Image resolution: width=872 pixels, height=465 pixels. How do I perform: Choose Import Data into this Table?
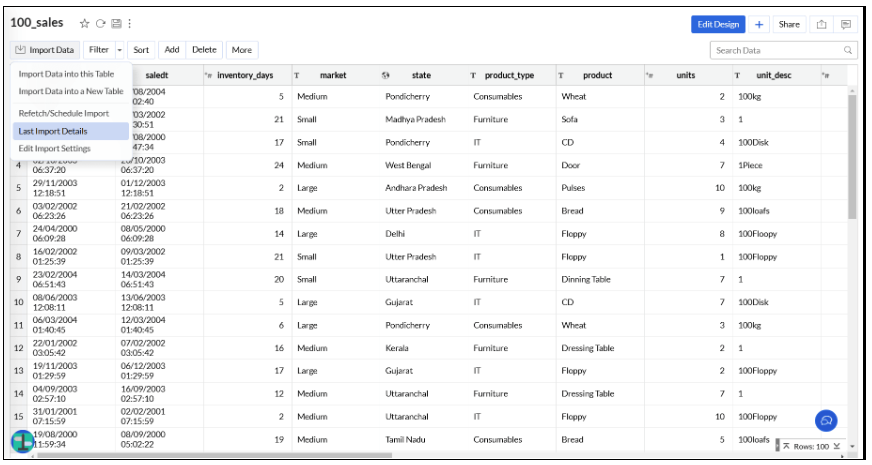(66, 74)
